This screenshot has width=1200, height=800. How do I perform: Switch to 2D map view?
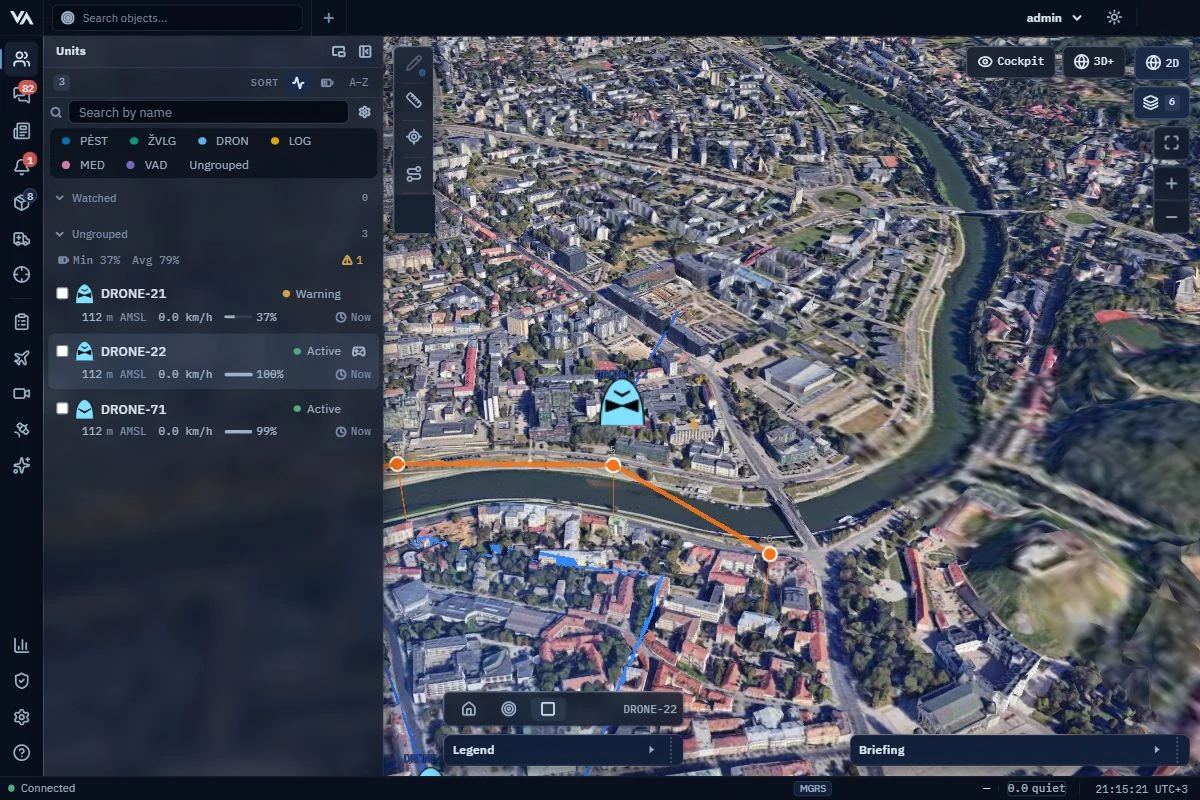(x=1162, y=62)
